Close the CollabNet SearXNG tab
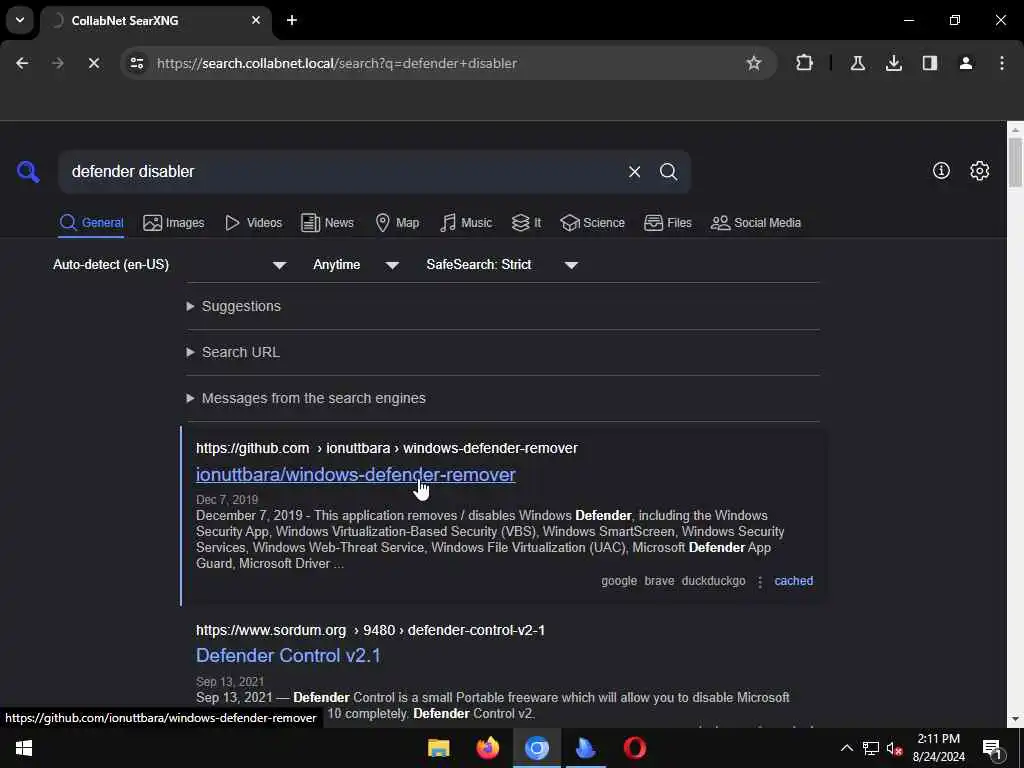 256,20
